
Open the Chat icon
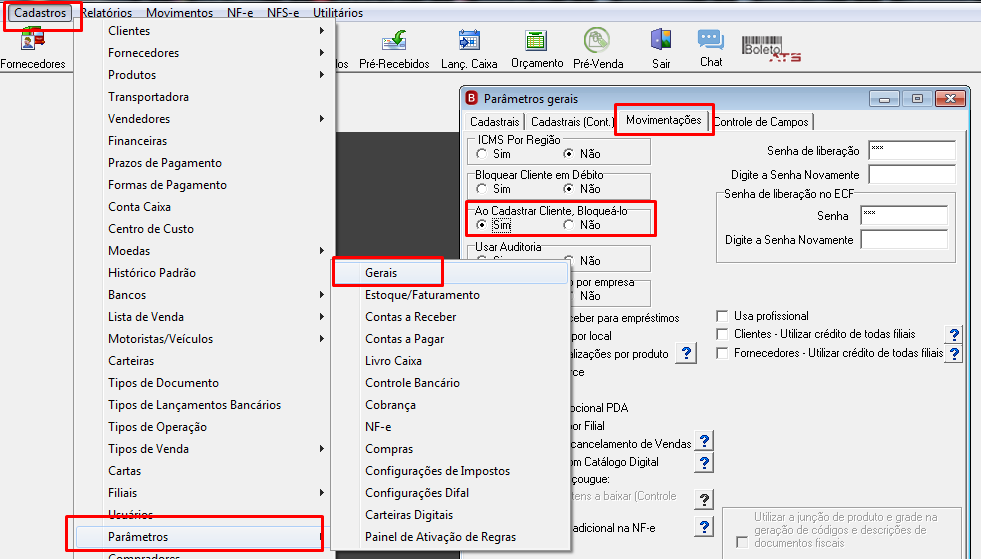(711, 48)
